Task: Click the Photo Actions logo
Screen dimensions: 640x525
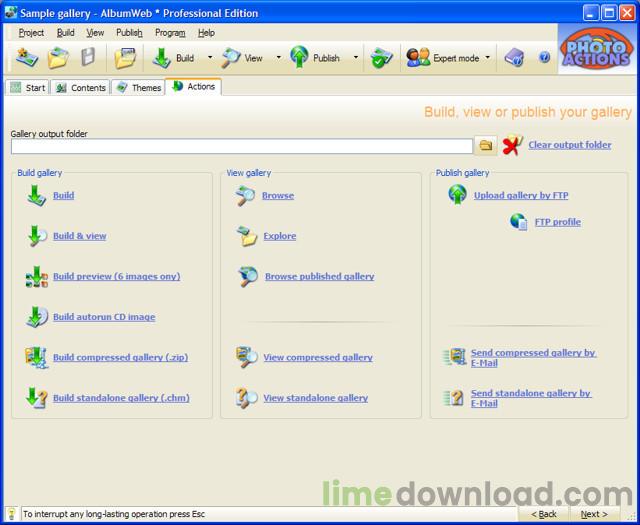Action: (597, 49)
